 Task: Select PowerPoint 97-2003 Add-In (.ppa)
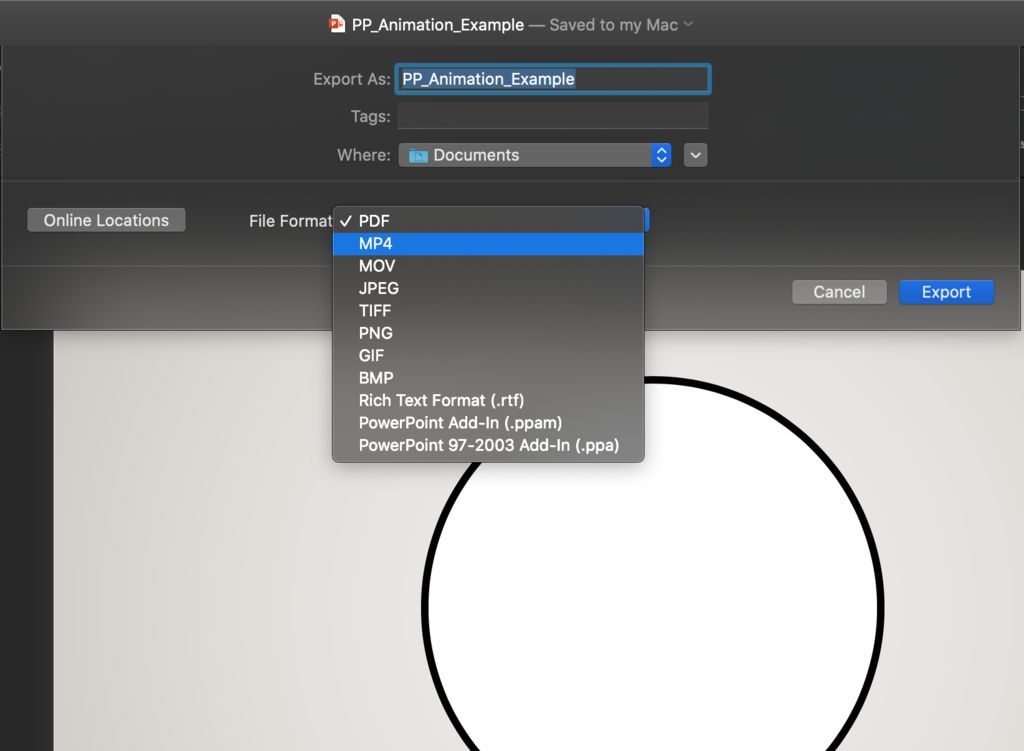[488, 445]
